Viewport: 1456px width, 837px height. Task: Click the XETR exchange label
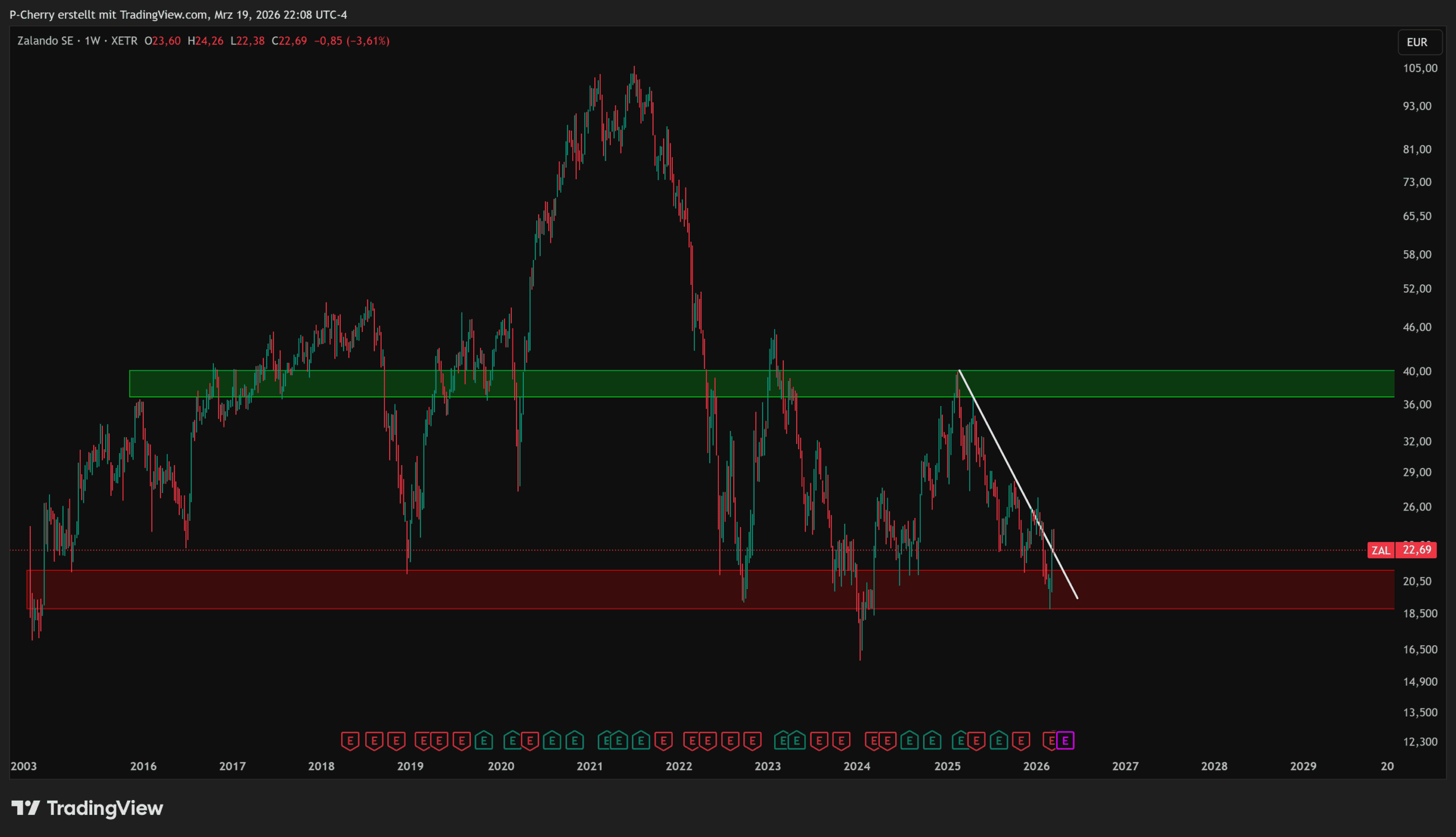(124, 41)
